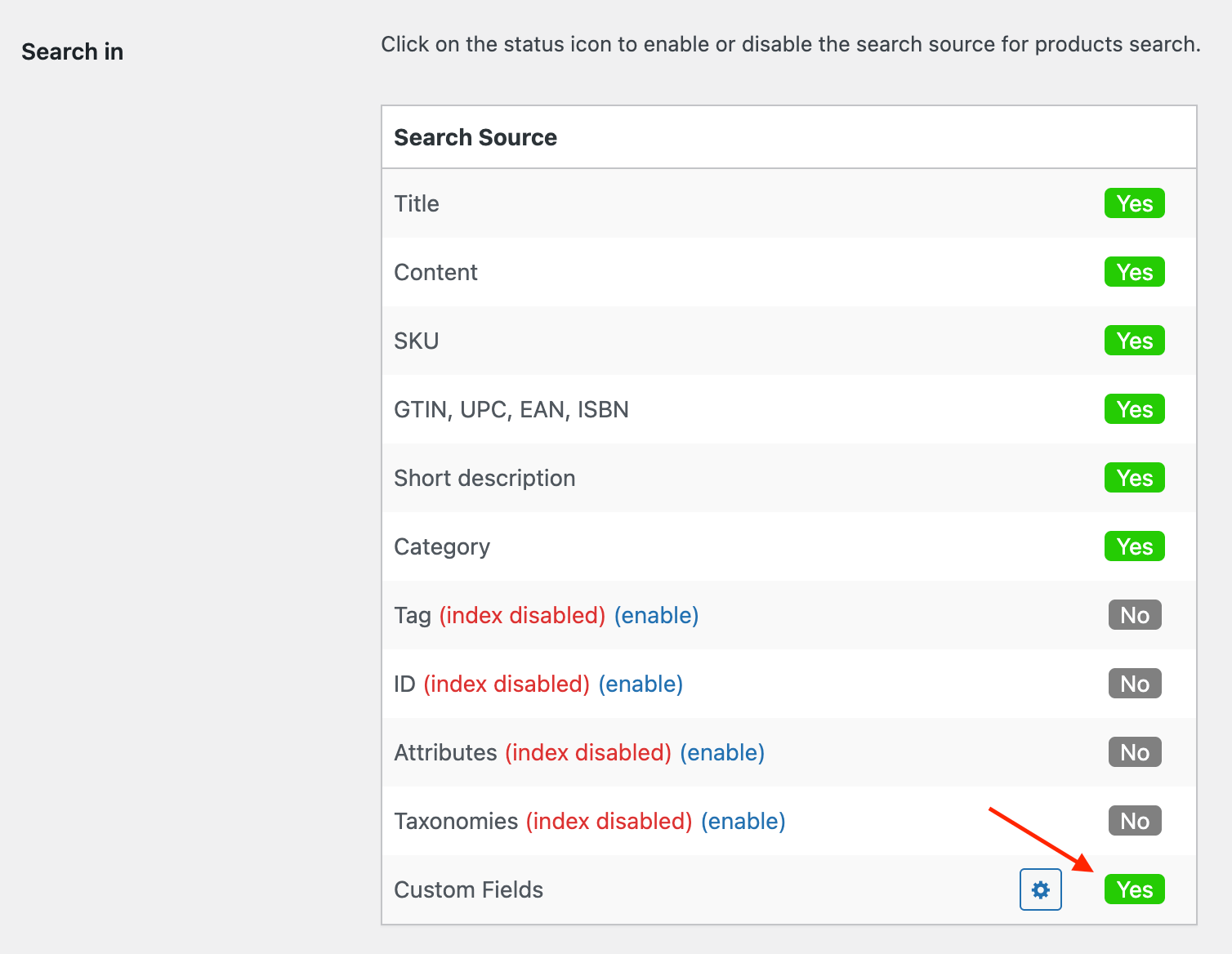Click '(index disabled)' text in Attributes row

coord(588,752)
